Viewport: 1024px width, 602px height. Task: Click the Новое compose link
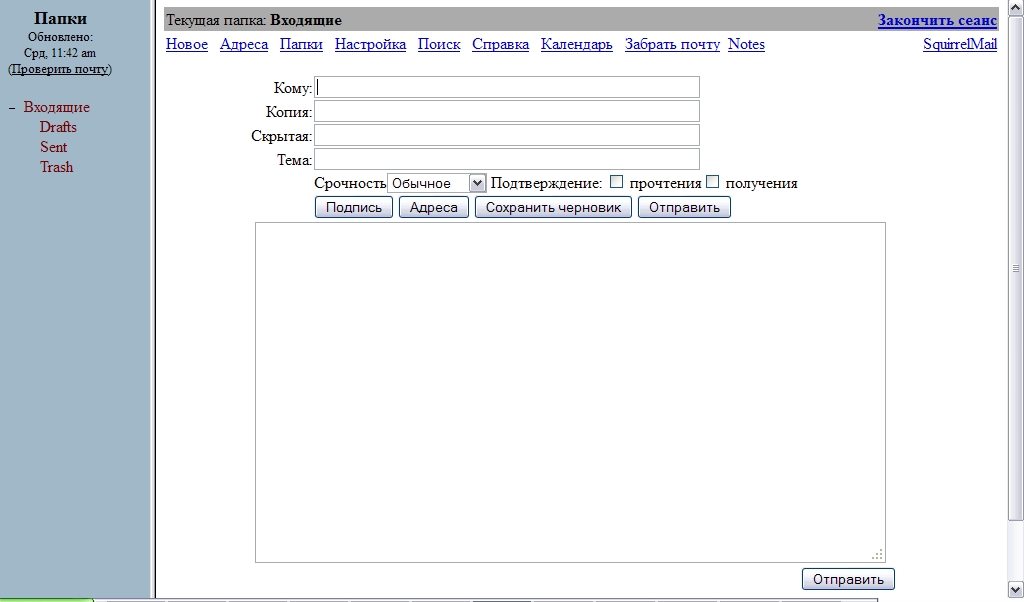[x=187, y=44]
